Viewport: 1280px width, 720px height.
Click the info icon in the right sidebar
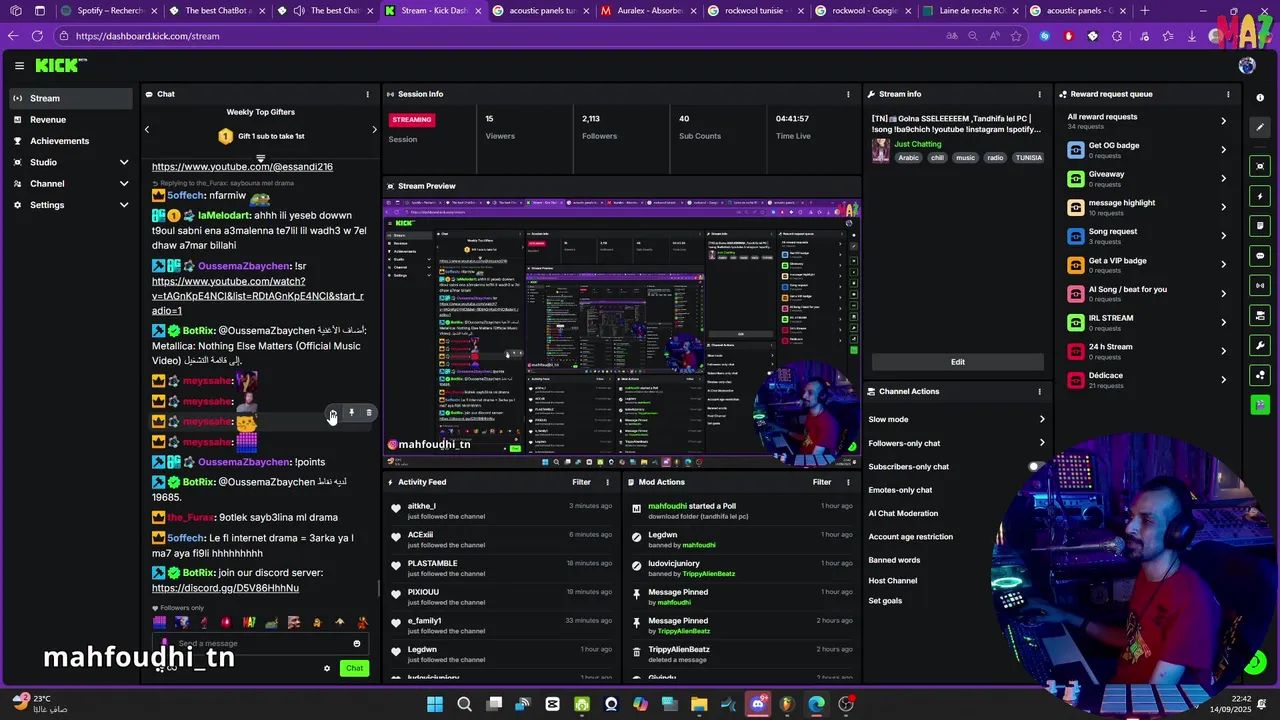point(1260,98)
